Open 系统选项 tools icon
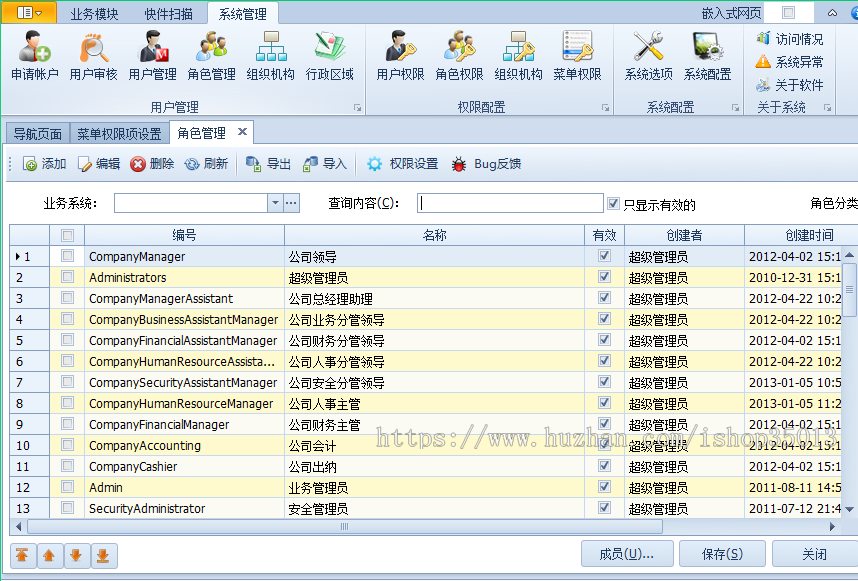This screenshot has height=581, width=858. (x=648, y=56)
